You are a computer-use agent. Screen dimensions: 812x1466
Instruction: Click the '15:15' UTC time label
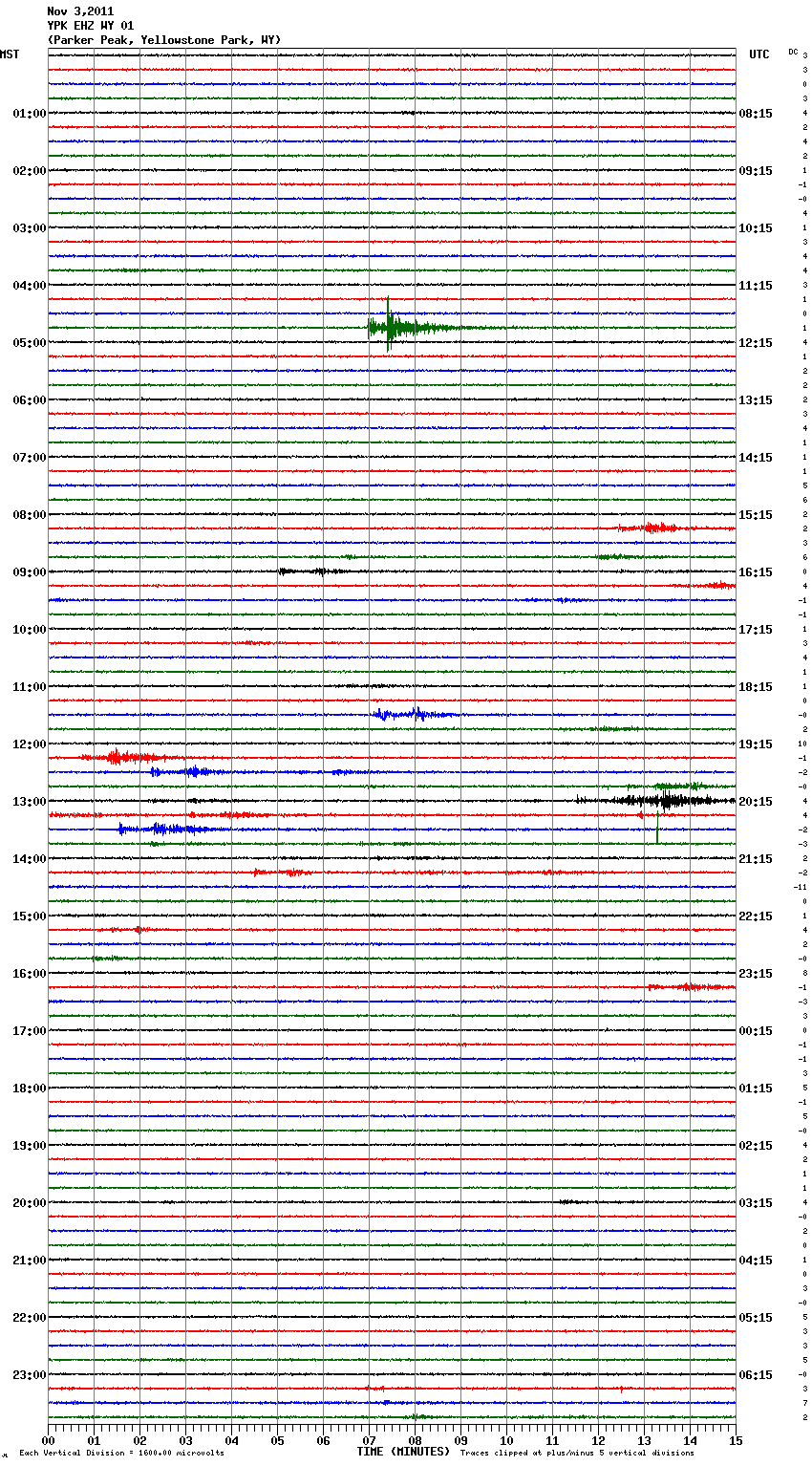pyautogui.click(x=756, y=515)
